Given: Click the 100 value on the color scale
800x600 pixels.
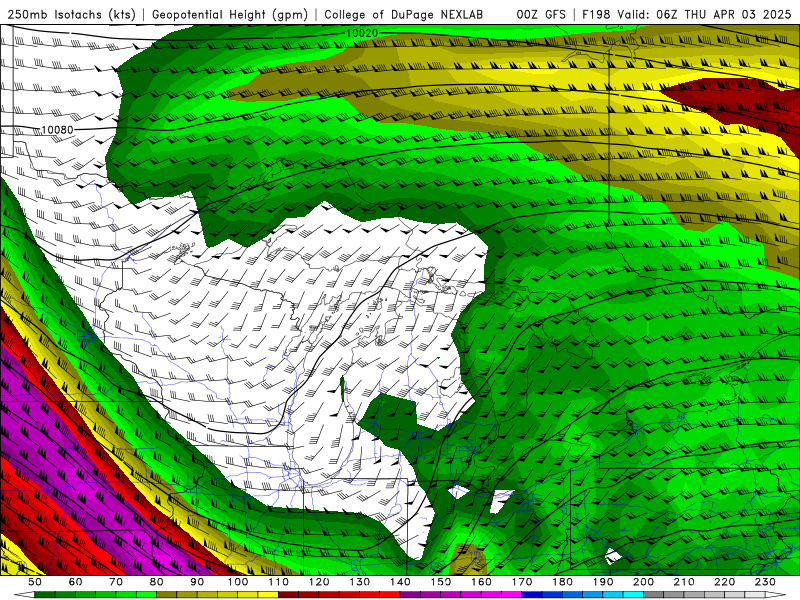Looking at the screenshot, I should pos(238,582).
